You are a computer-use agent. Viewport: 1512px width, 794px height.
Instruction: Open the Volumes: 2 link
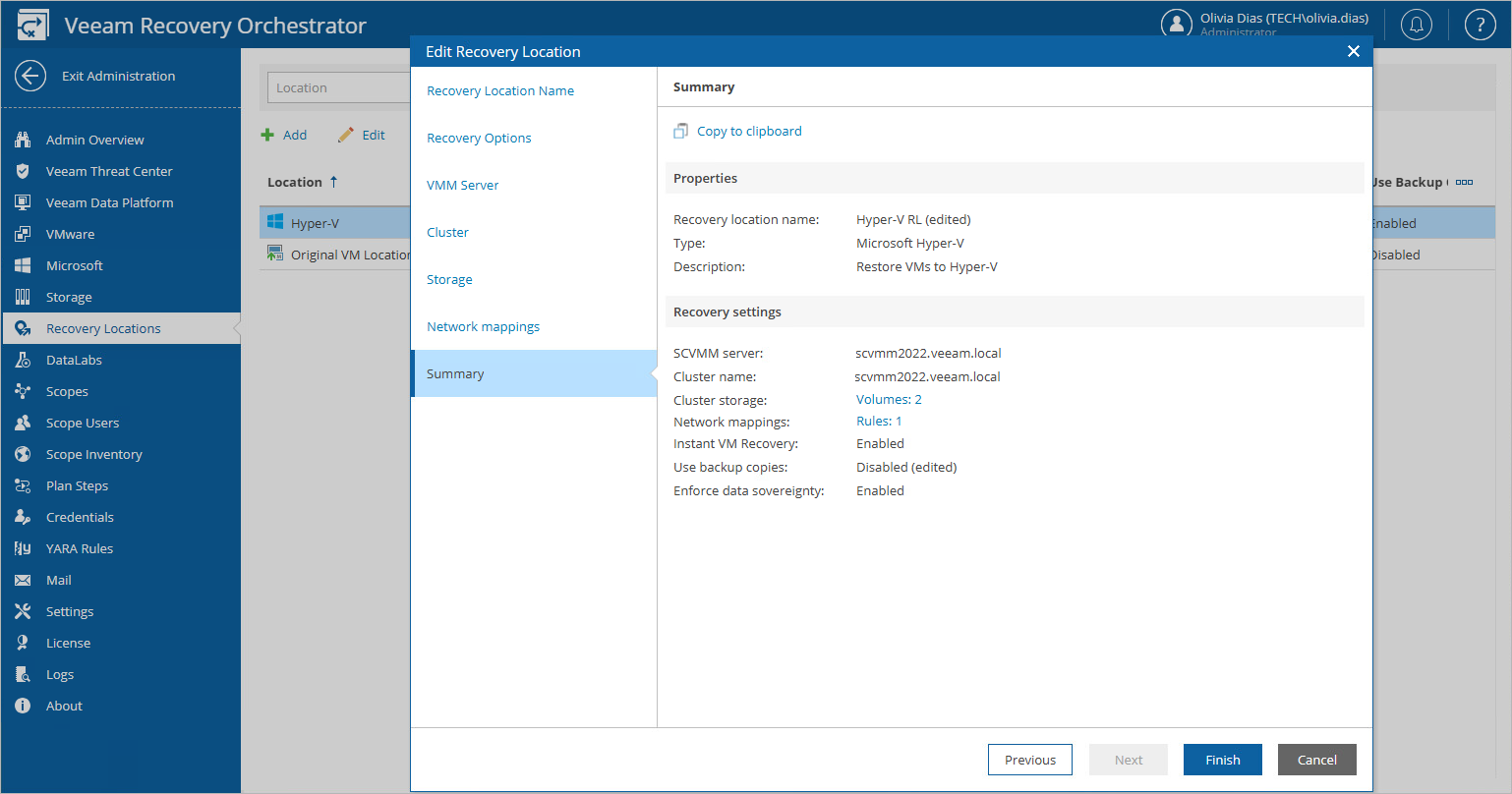click(889, 399)
